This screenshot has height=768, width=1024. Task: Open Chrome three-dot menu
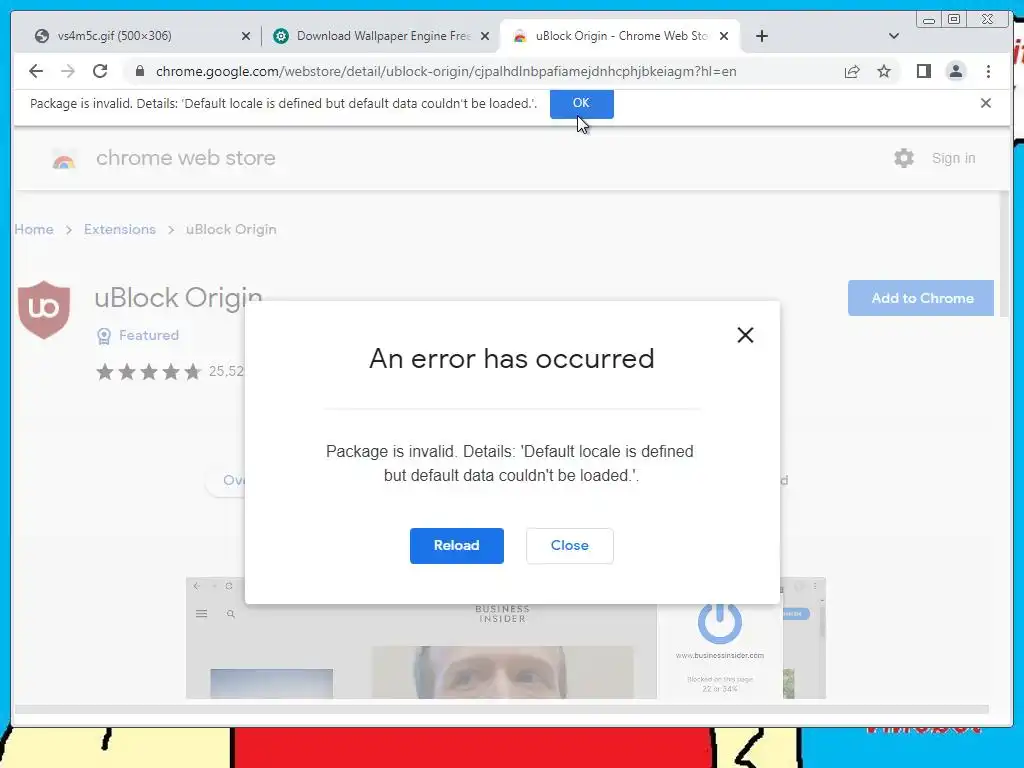pyautogui.click(x=988, y=71)
